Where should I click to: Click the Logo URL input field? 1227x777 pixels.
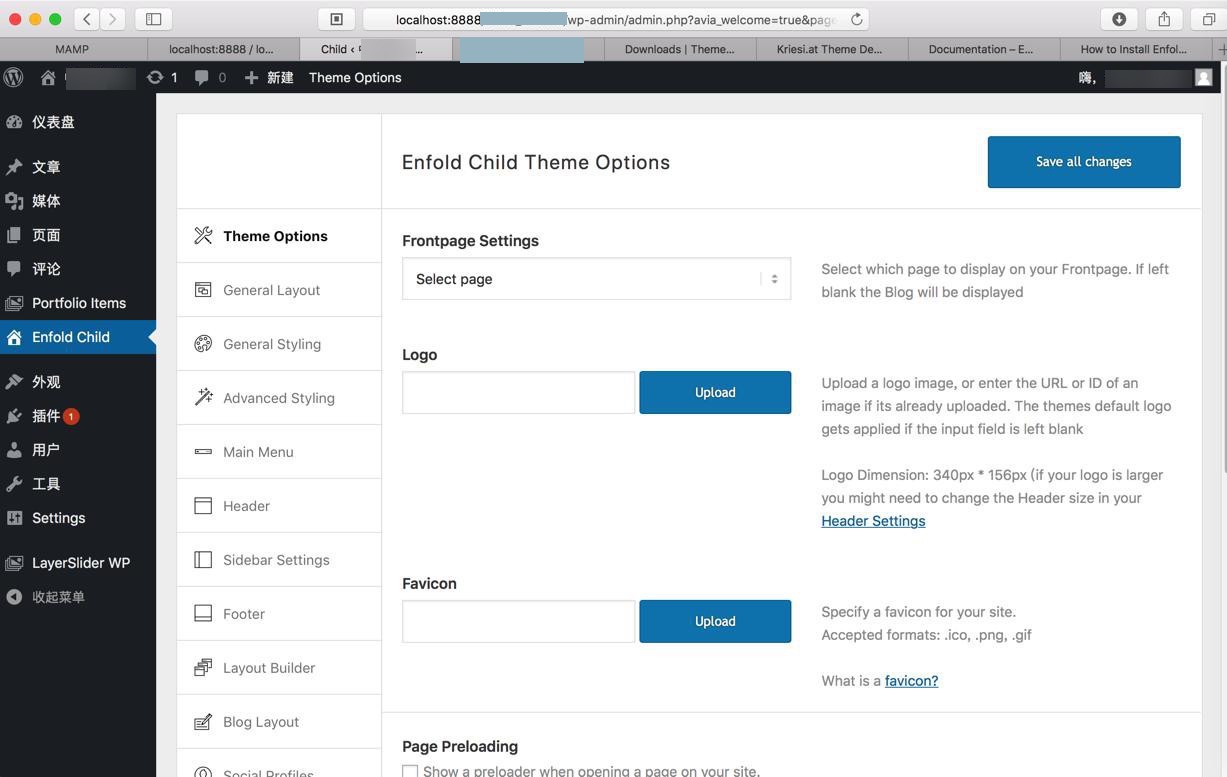click(x=518, y=393)
